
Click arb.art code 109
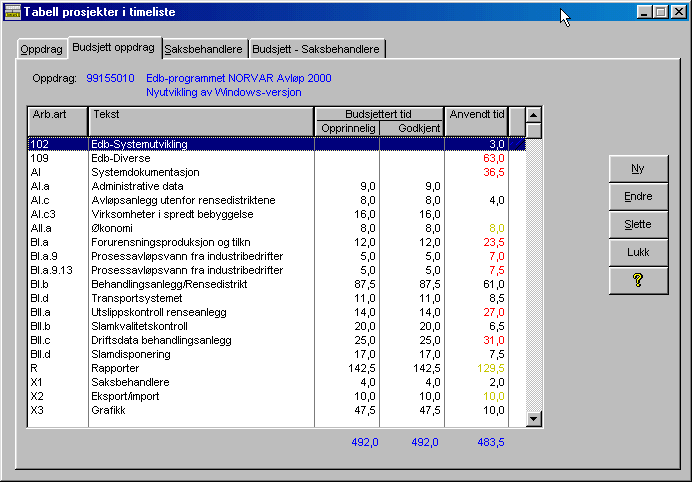click(x=40, y=158)
